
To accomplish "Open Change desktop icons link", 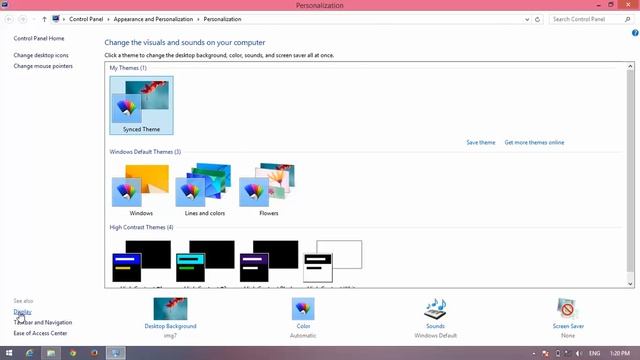I will click(x=41, y=55).
